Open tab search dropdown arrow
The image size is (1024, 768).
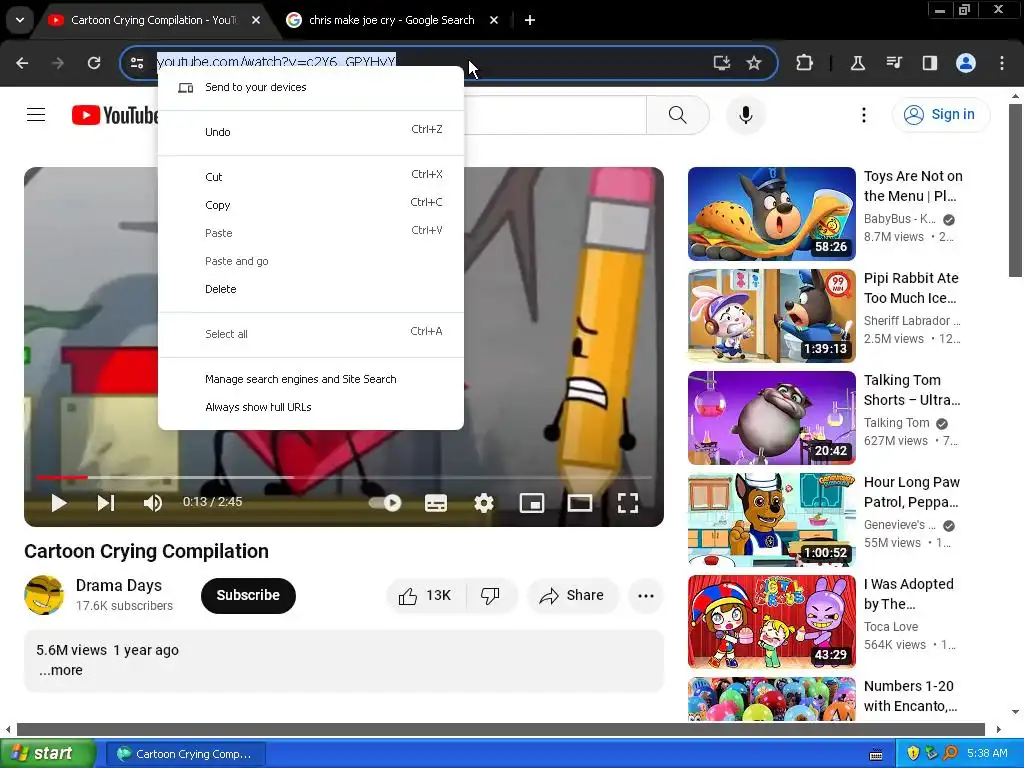pos(20,20)
